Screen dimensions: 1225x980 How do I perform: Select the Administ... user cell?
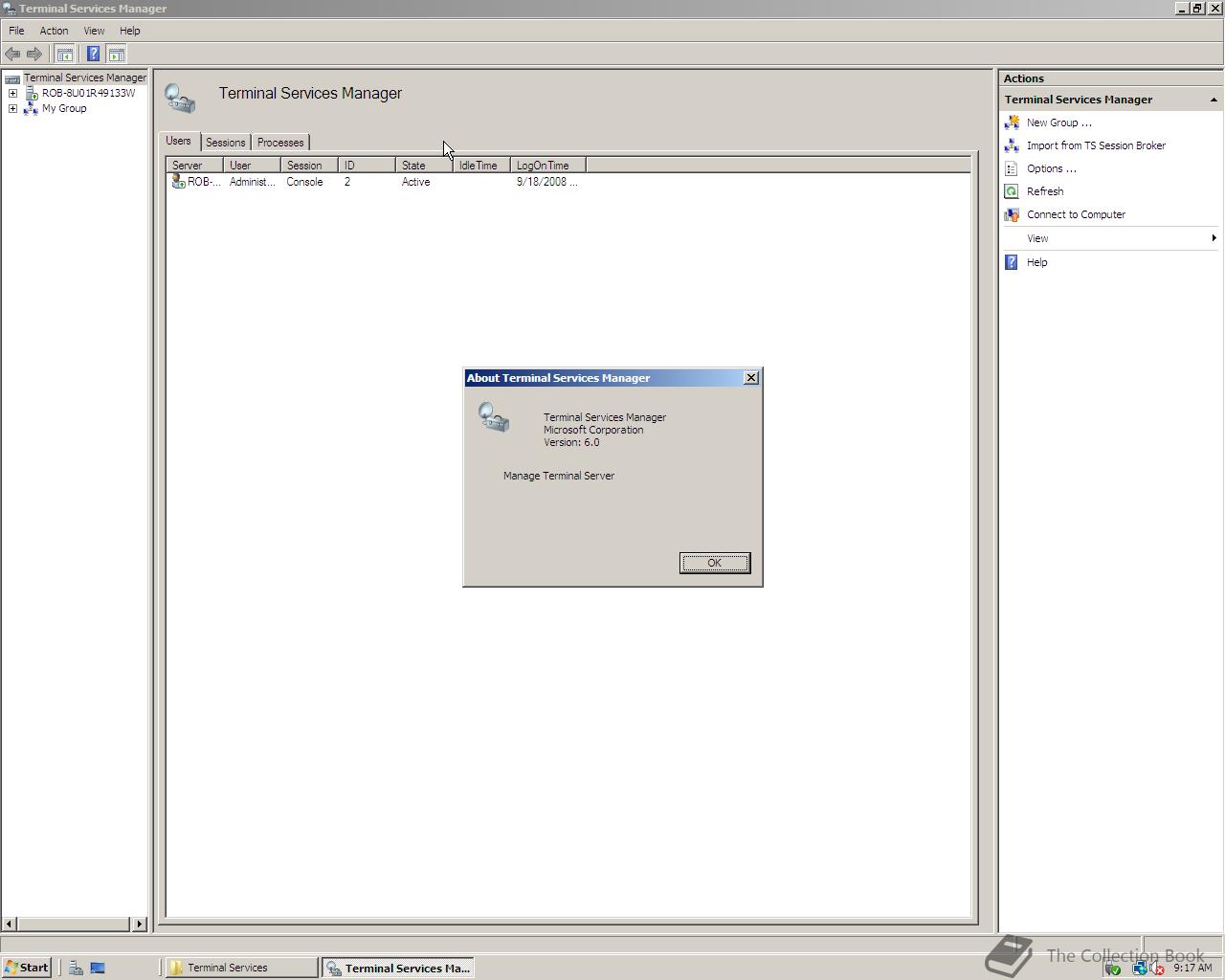(252, 182)
